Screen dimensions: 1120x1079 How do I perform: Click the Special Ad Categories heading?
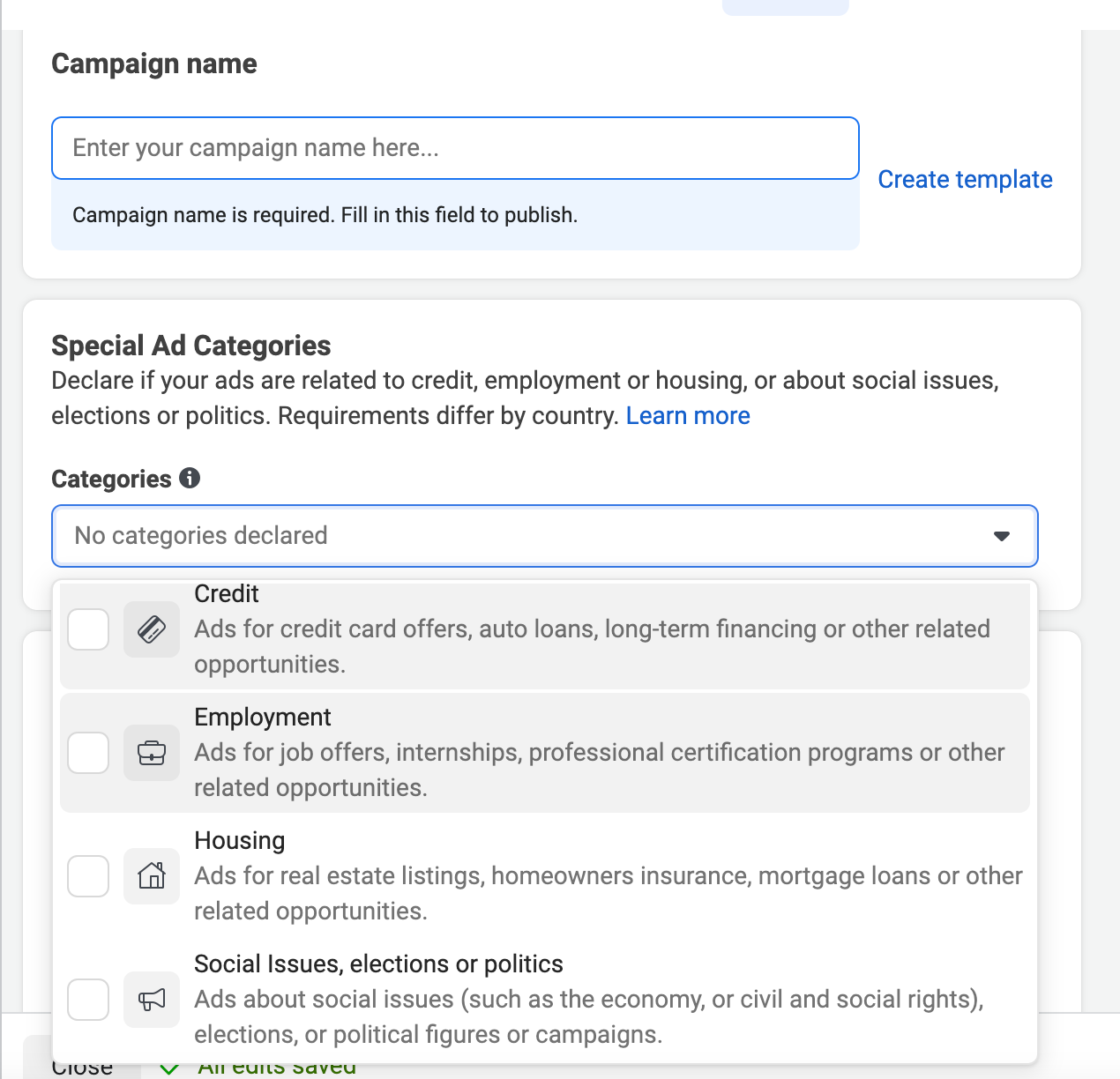[x=191, y=346]
